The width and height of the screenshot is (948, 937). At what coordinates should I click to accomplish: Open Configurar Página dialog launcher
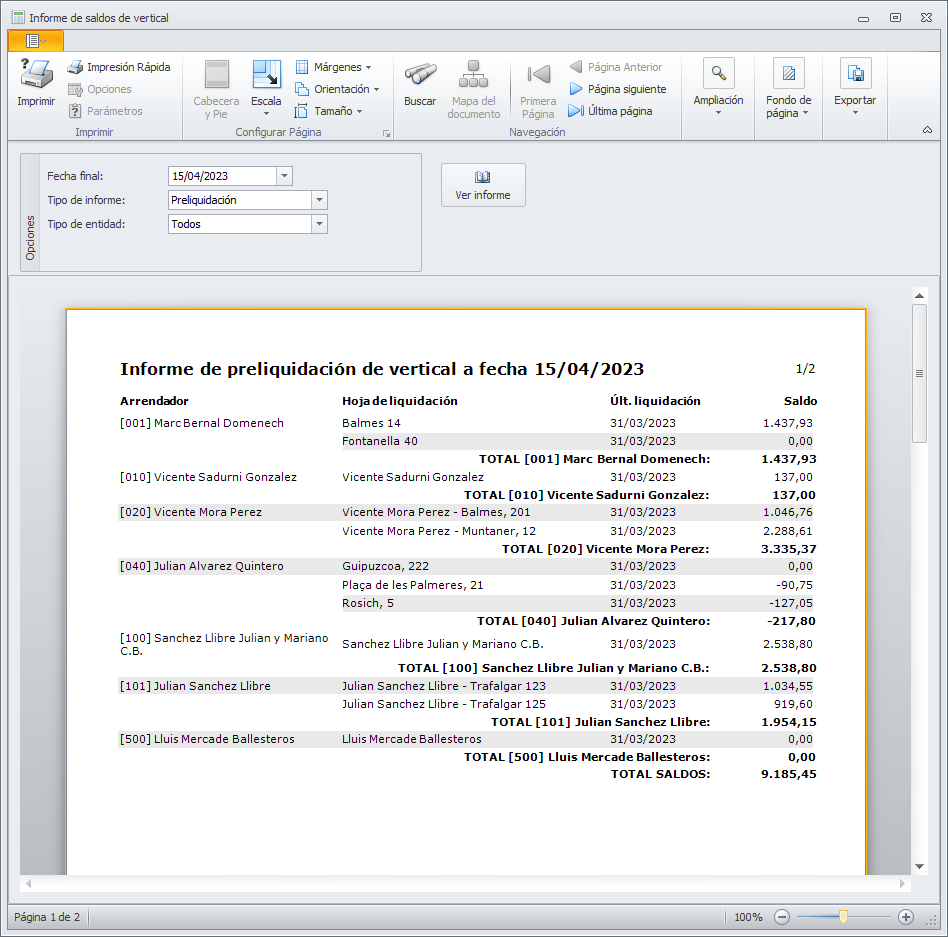[x=386, y=134]
